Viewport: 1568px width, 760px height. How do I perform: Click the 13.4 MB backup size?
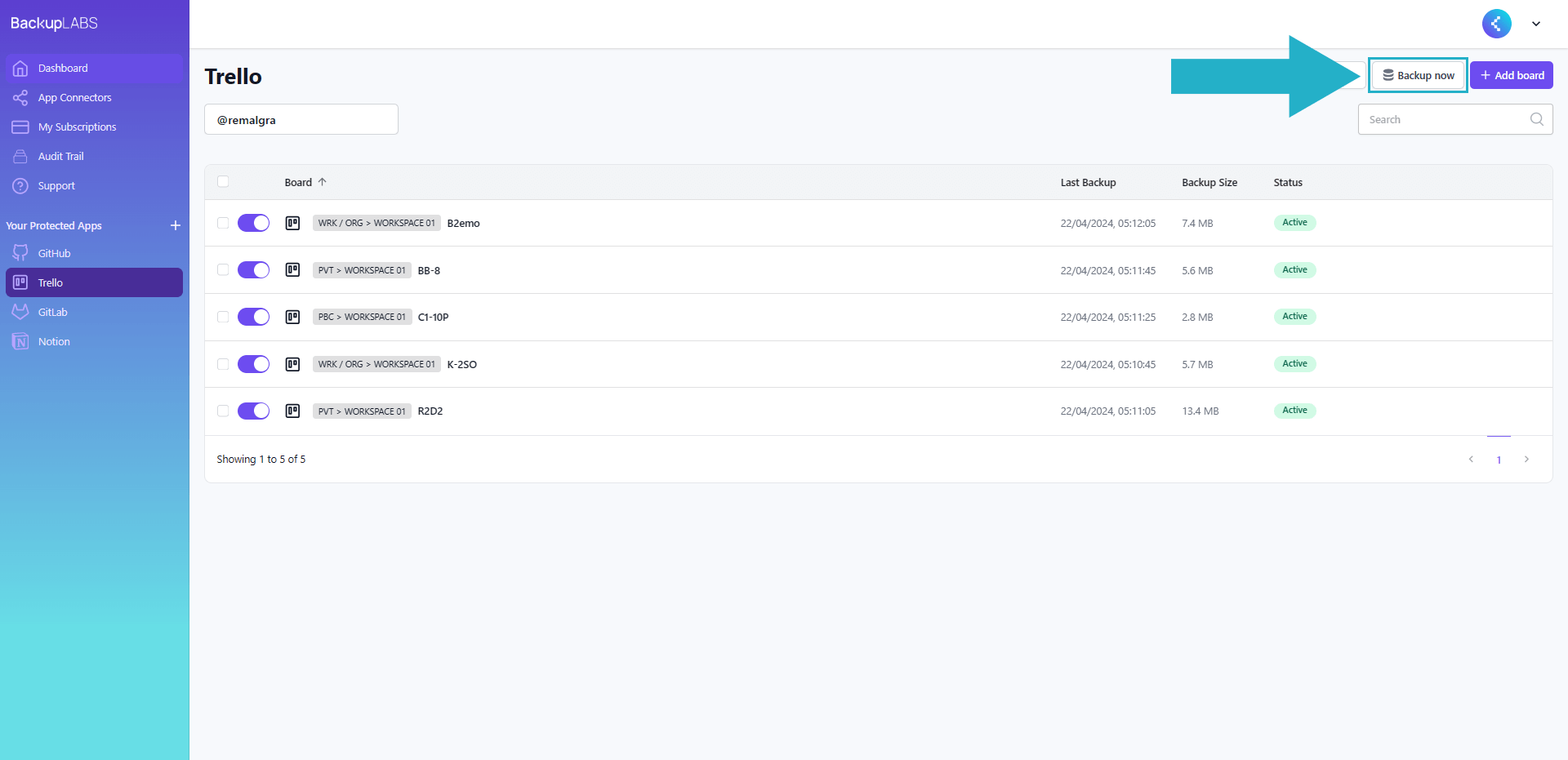pos(1200,411)
